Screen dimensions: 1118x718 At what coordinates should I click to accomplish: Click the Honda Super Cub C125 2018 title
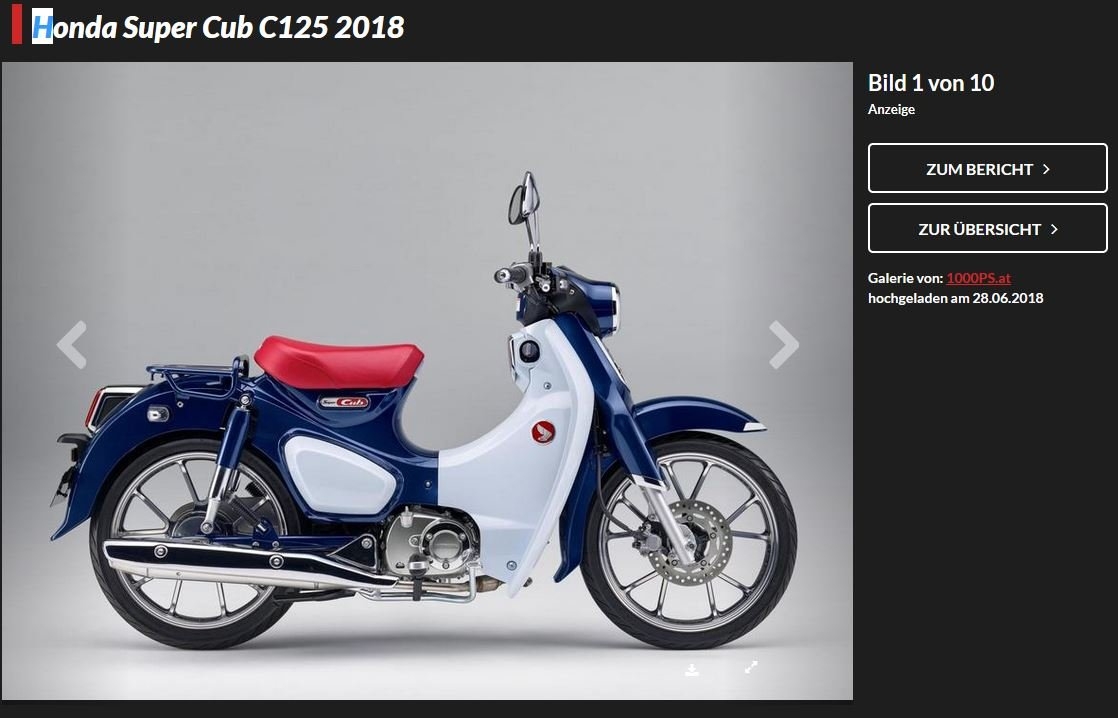point(218,27)
